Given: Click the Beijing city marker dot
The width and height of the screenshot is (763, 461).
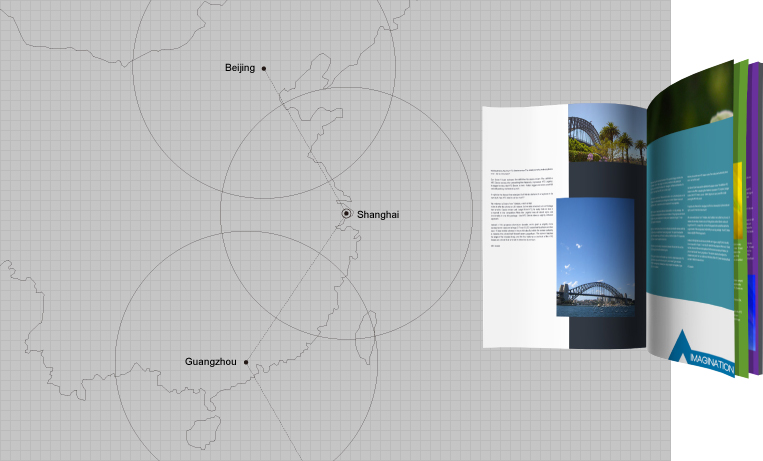Looking at the screenshot, I should click(264, 69).
